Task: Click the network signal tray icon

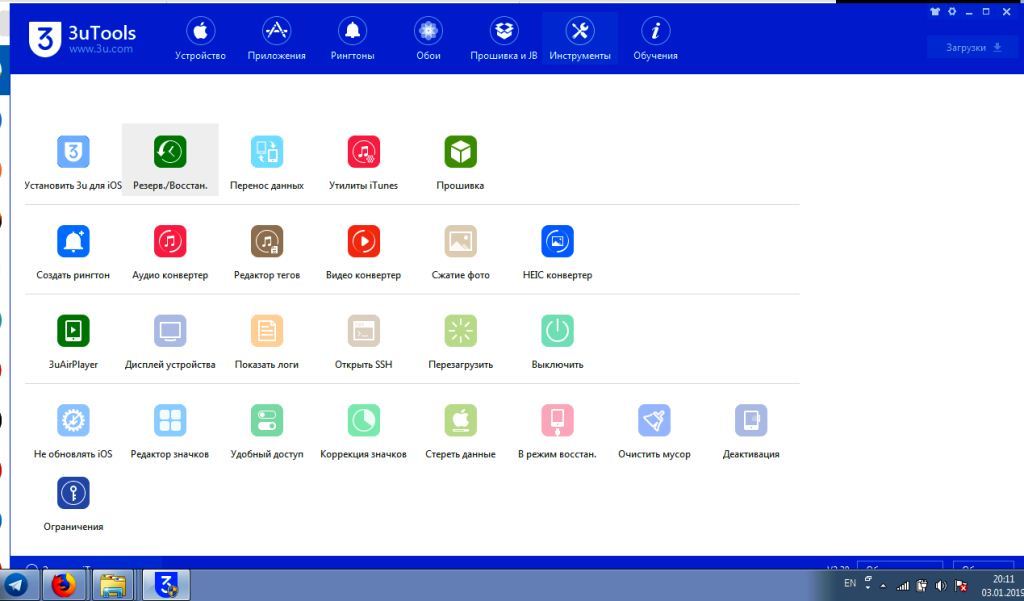Action: click(x=903, y=586)
